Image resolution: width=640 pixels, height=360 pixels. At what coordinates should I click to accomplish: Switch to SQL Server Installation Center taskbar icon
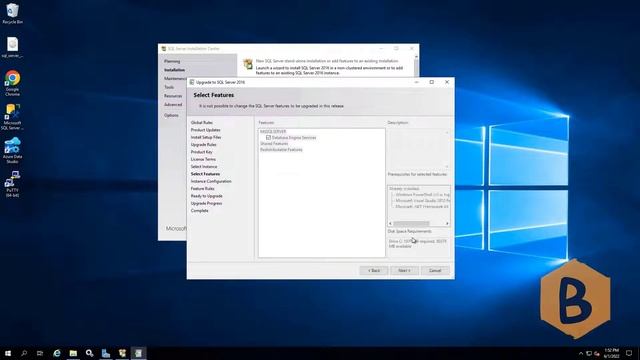[x=122, y=353]
